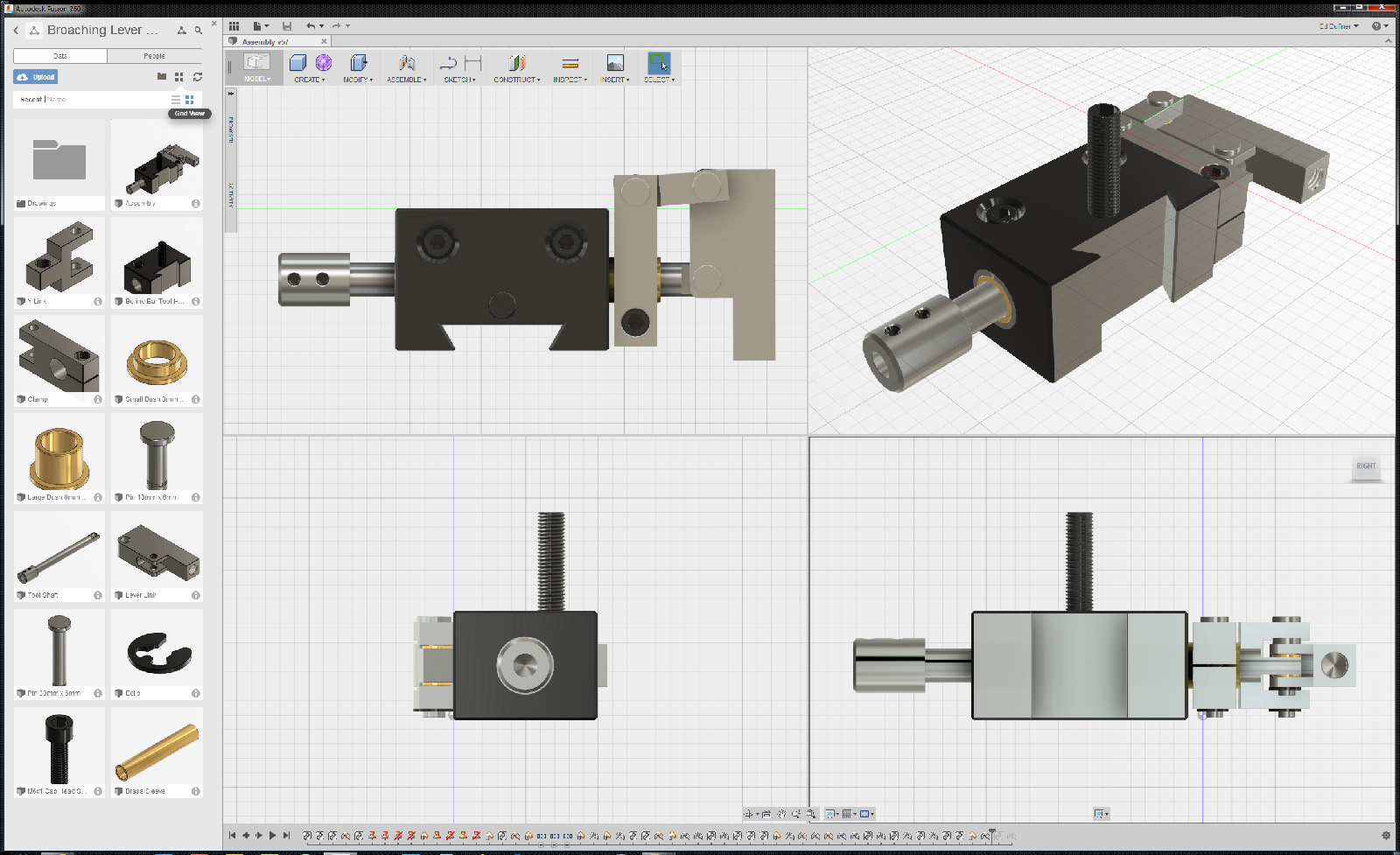Open the search magnifier in data panel
1400x855 pixels.
pyautogui.click(x=199, y=31)
